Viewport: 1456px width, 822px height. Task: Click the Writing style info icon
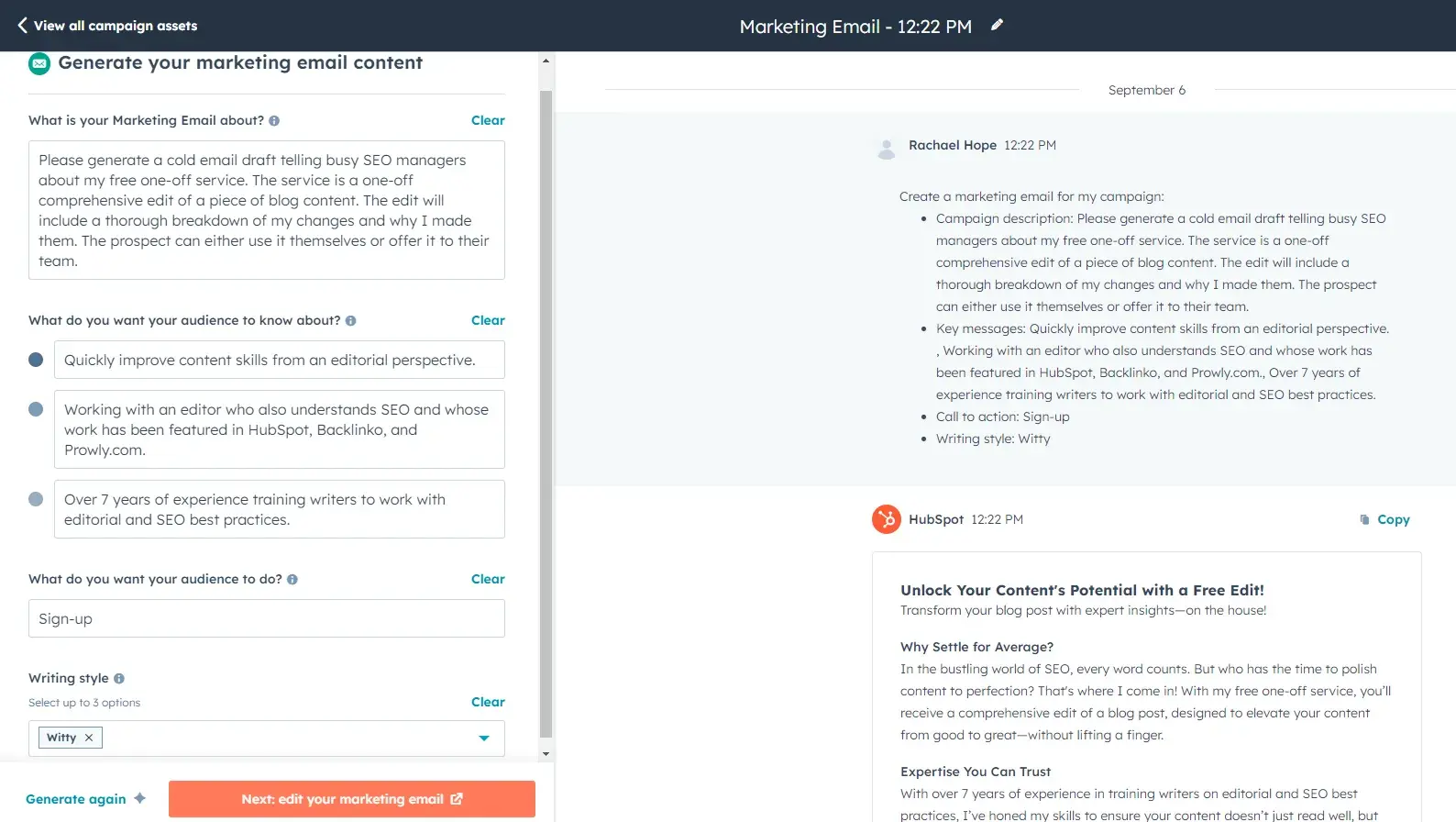point(119,679)
